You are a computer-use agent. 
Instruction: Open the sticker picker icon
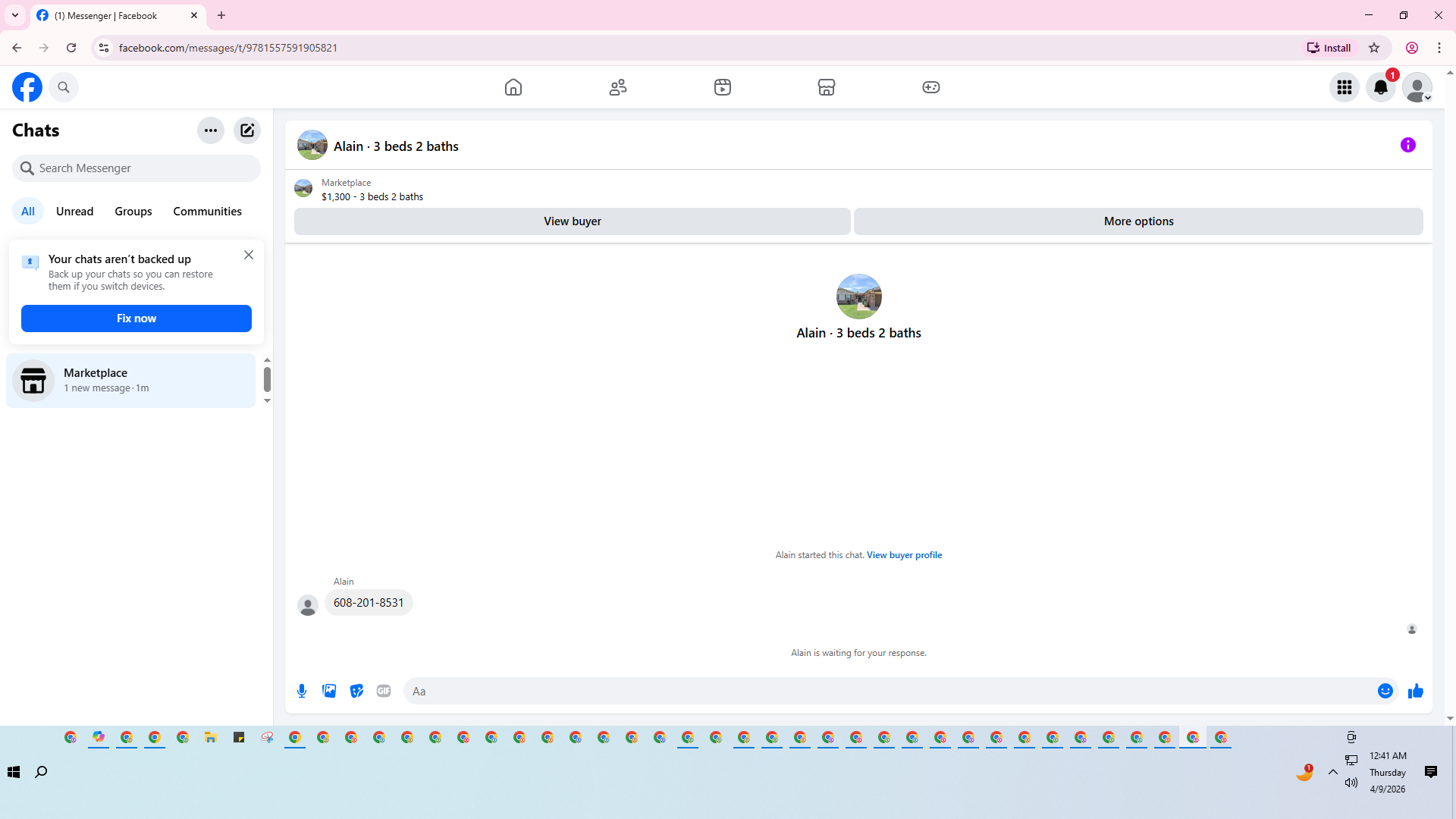coord(356,691)
